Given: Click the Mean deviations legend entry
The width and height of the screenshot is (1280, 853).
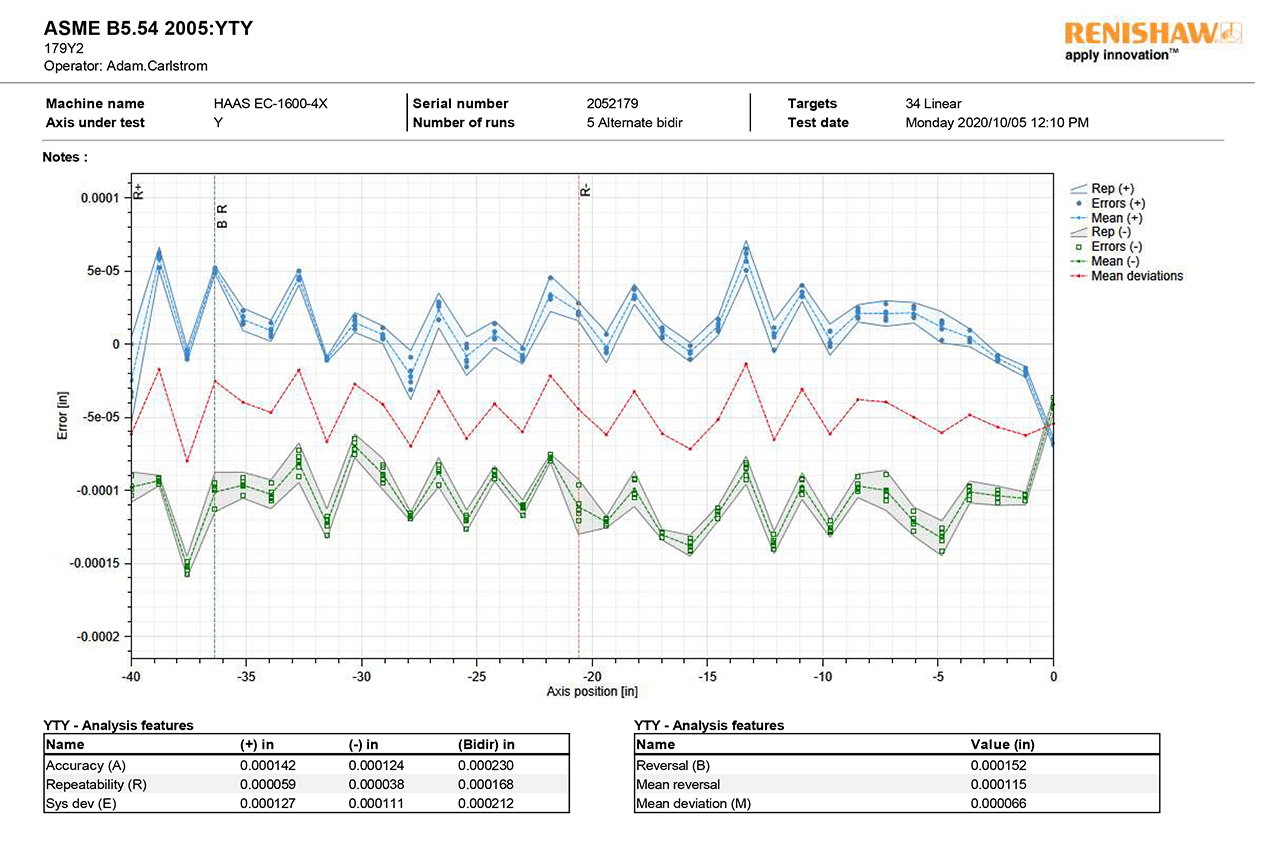Looking at the screenshot, I should [x=1136, y=276].
